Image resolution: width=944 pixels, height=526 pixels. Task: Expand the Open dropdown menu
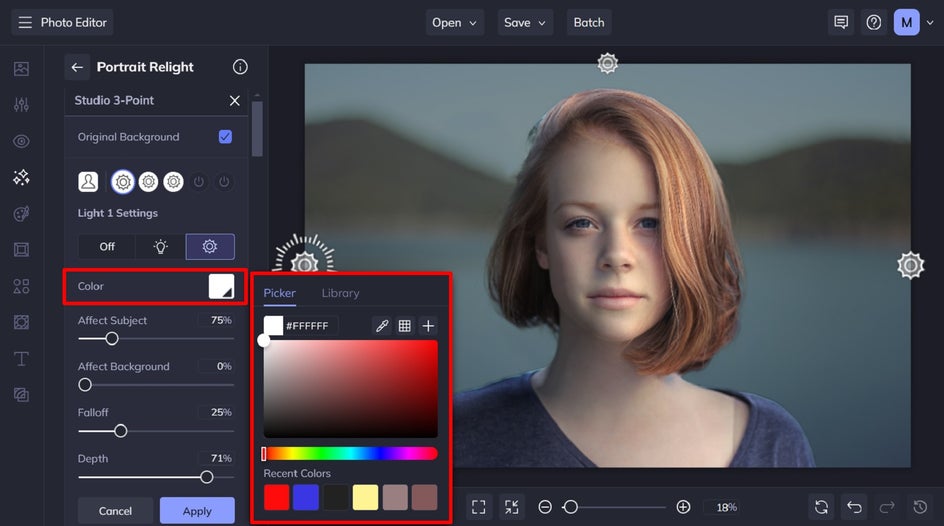456,22
